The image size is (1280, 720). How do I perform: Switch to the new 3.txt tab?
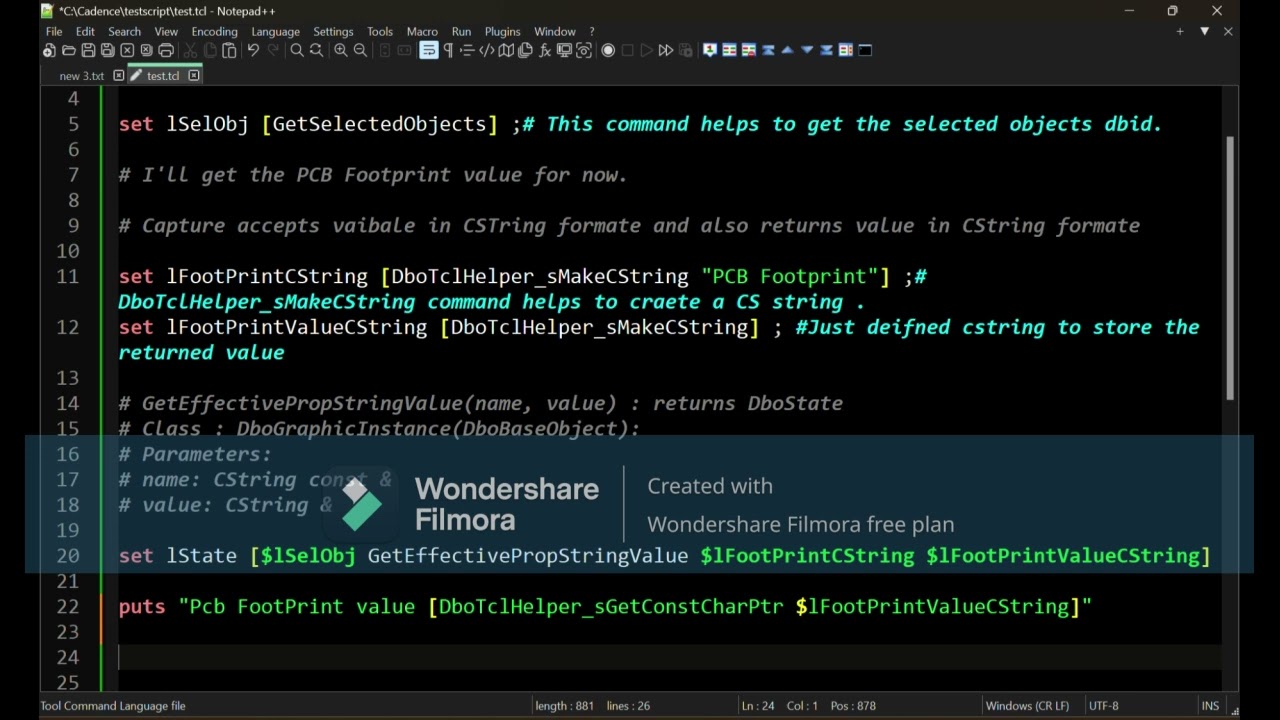tap(82, 76)
